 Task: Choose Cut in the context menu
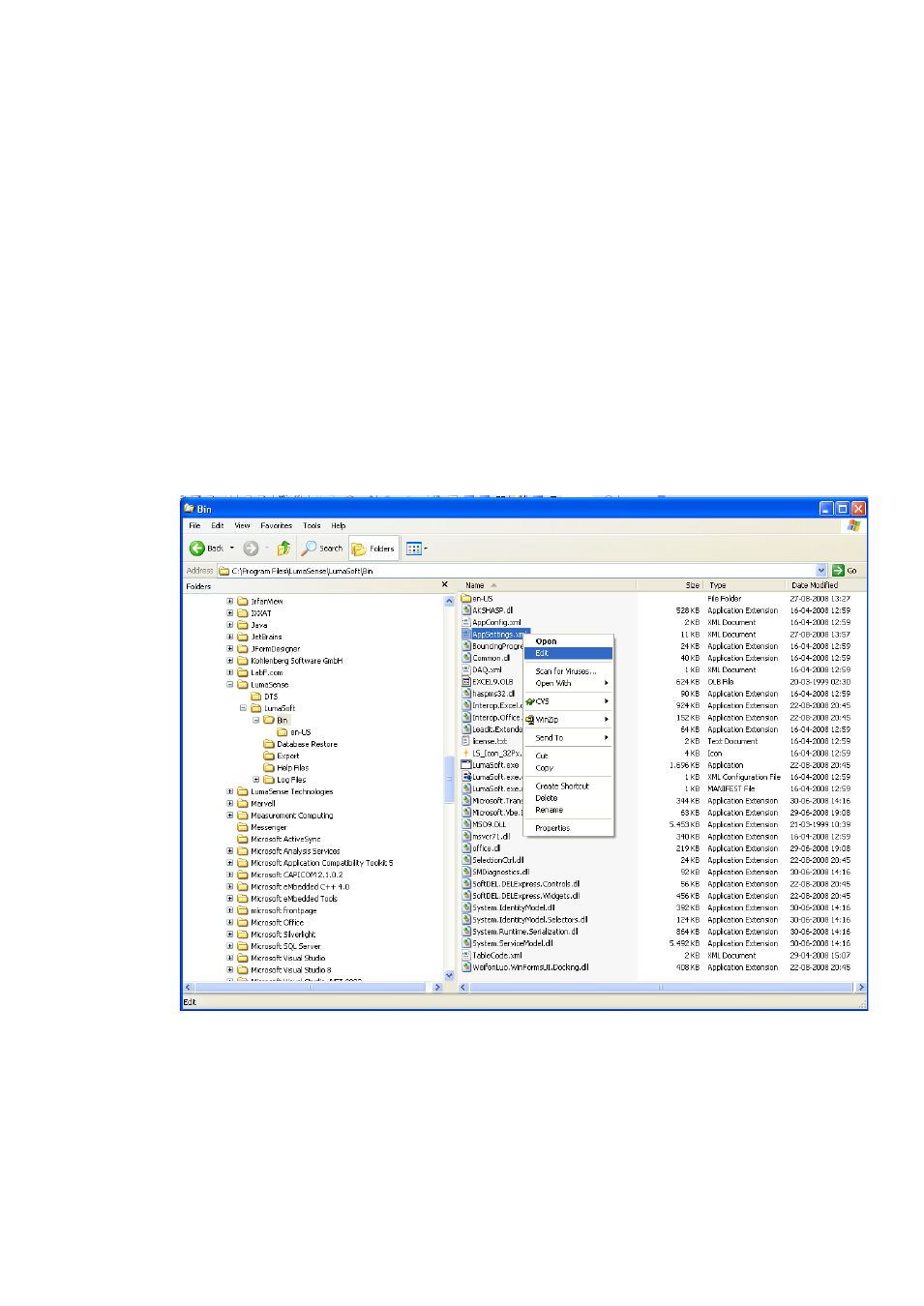pos(569,757)
